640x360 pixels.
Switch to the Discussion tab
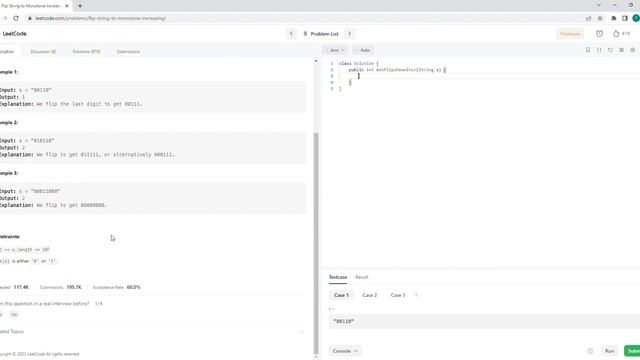tap(43, 51)
